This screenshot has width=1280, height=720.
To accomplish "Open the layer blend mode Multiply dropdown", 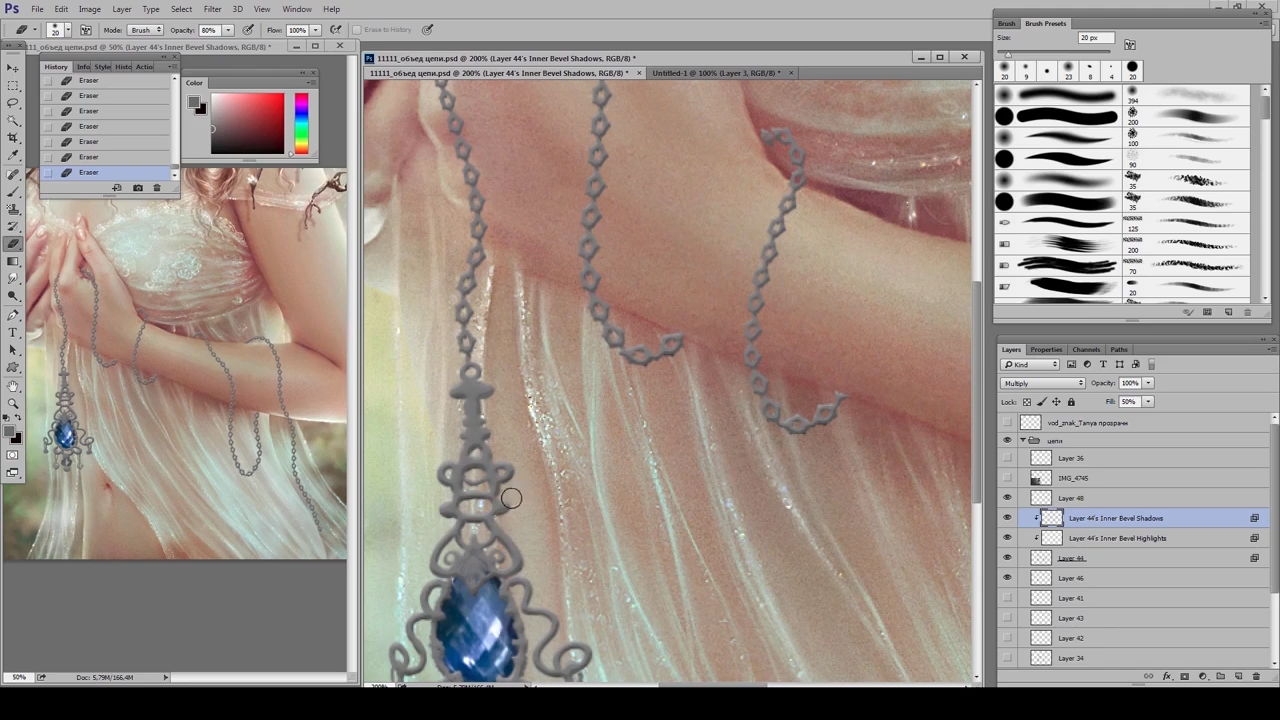I will (x=1043, y=383).
